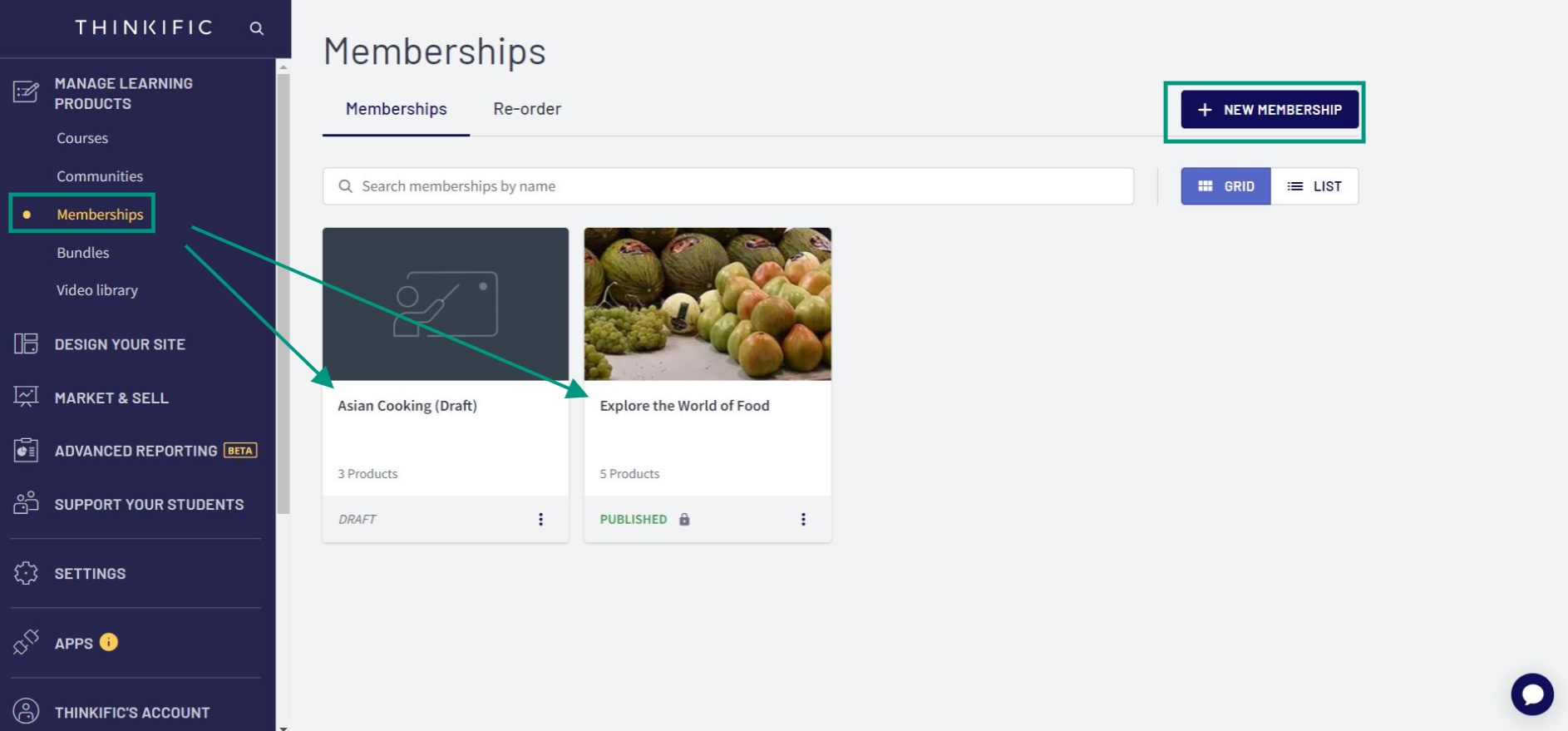Select Bundles in the sidebar
Image resolution: width=1568 pixels, height=731 pixels.
click(83, 252)
